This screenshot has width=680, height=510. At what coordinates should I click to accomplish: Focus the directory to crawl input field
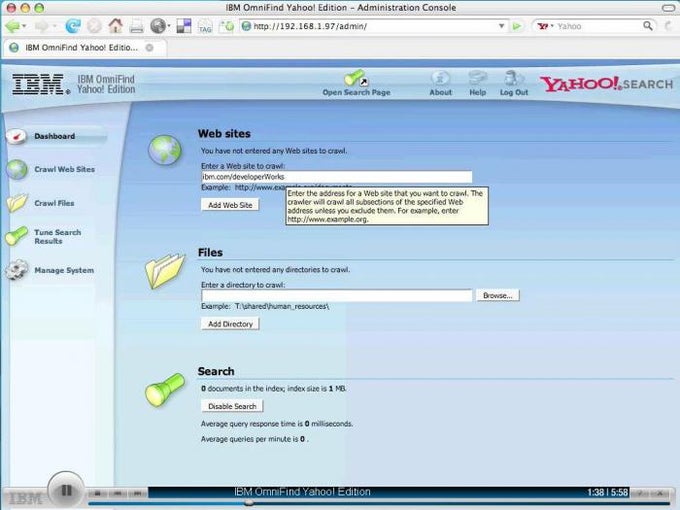click(337, 295)
